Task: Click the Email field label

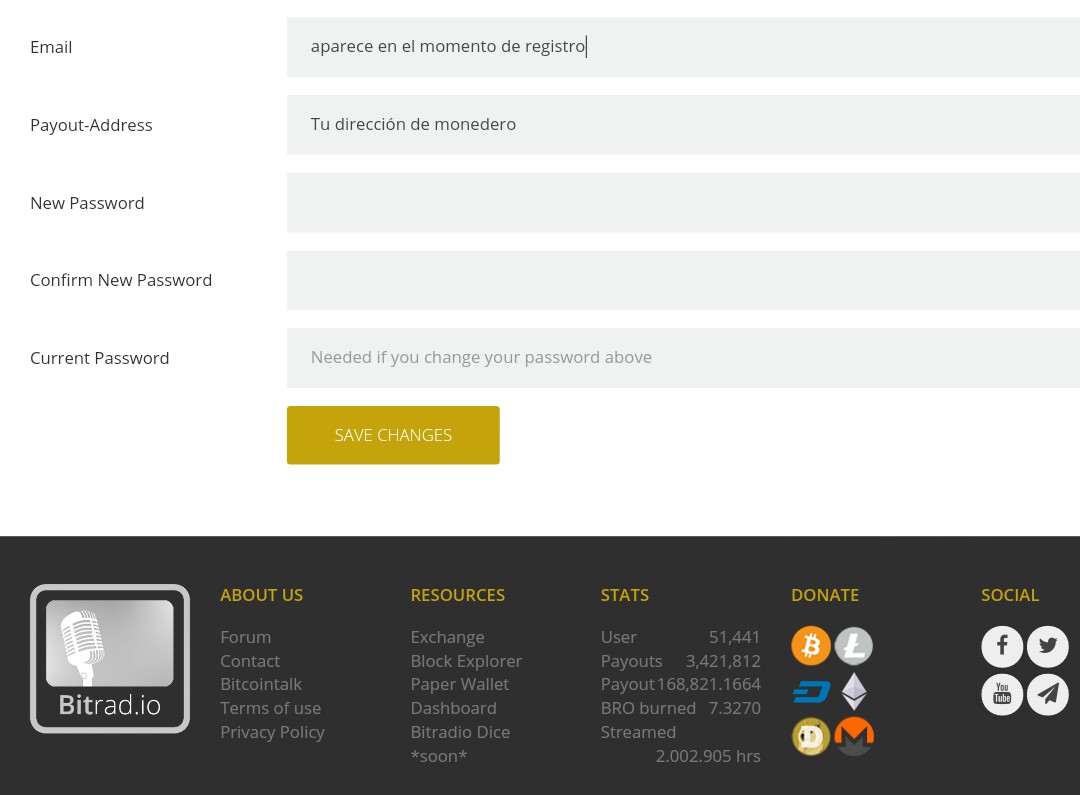Action: (51, 48)
